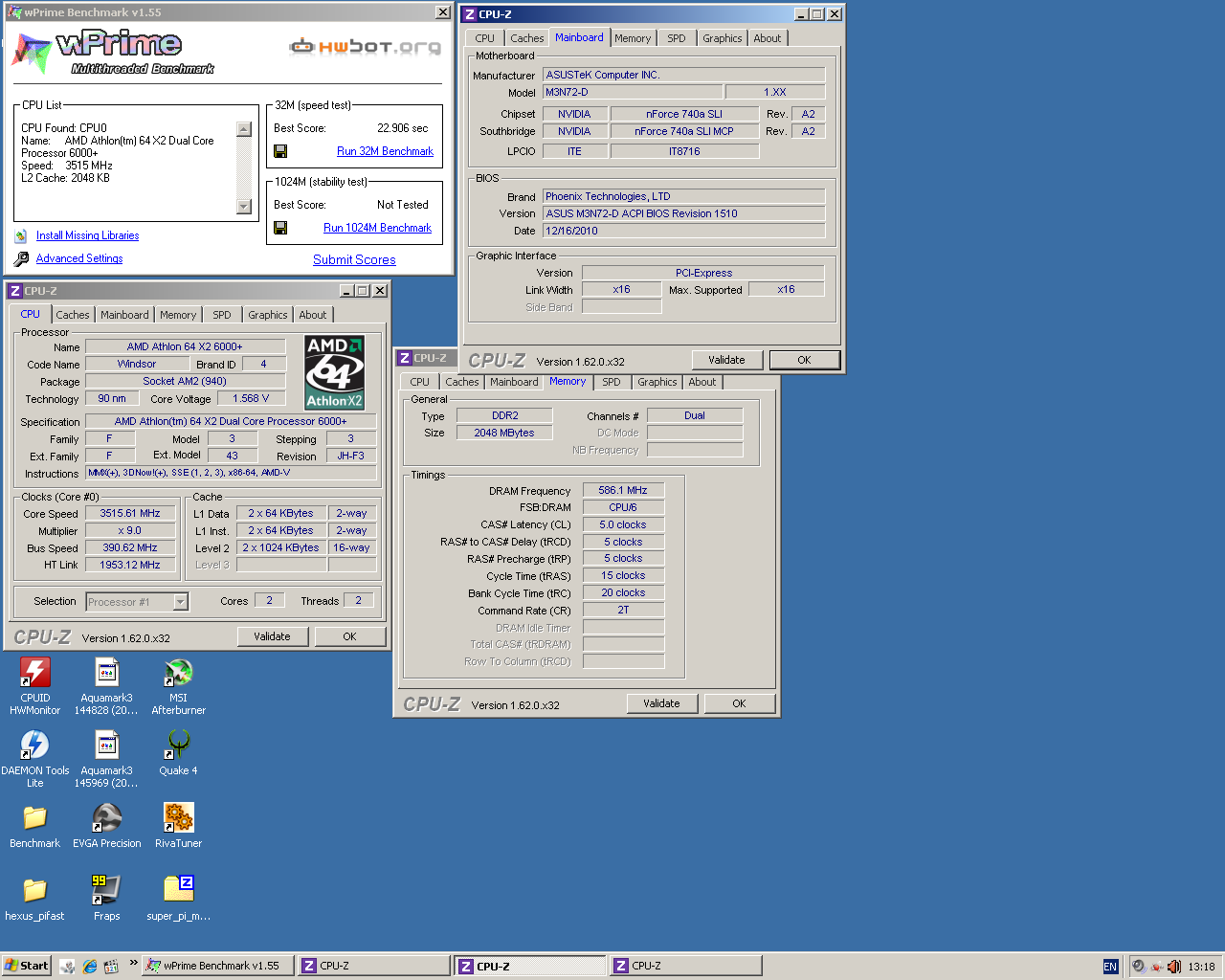The height and width of the screenshot is (980, 1225).
Task: Click the EN language indicator in tray
Action: 1110,967
